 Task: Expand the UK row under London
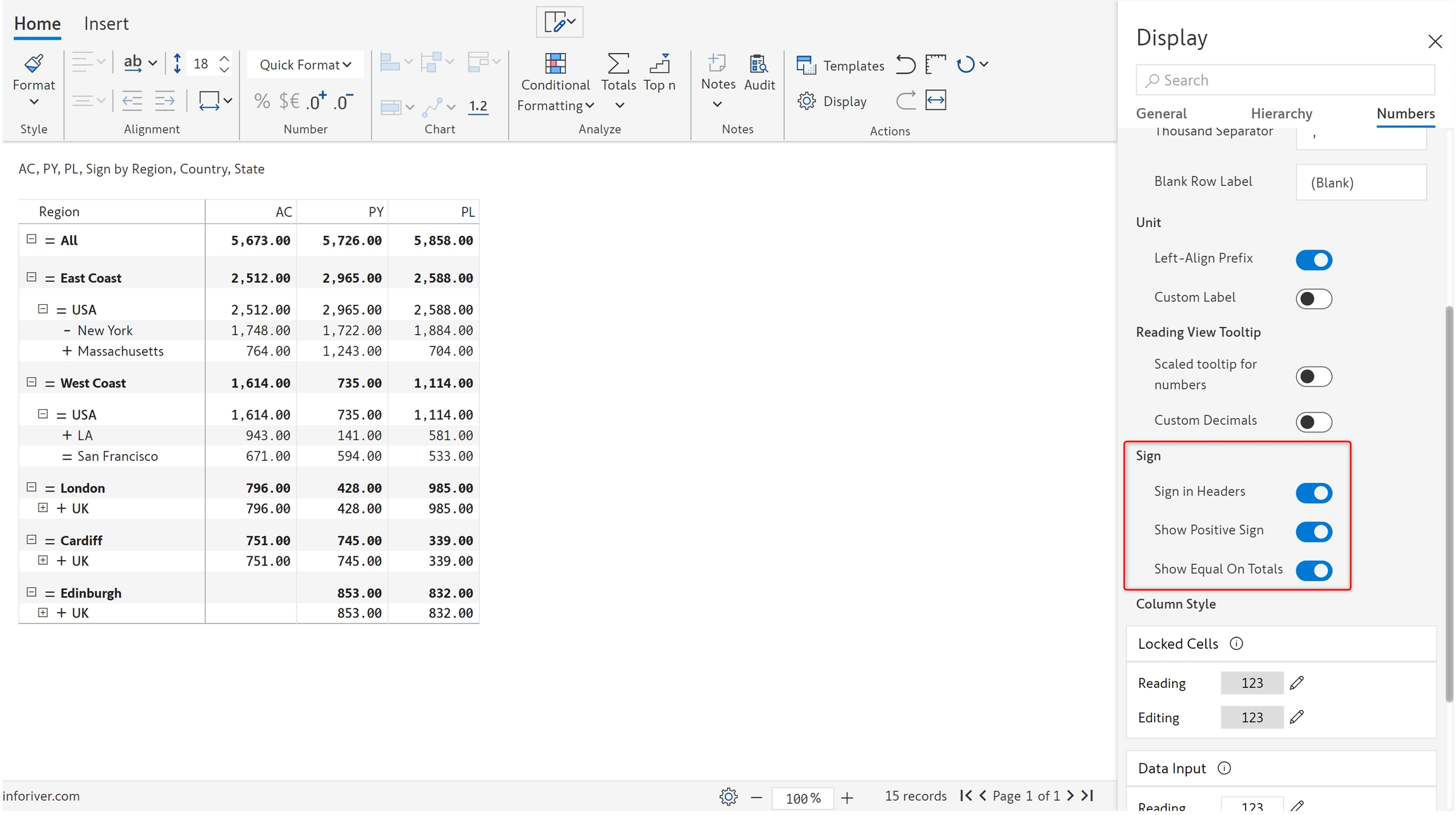[x=43, y=508]
